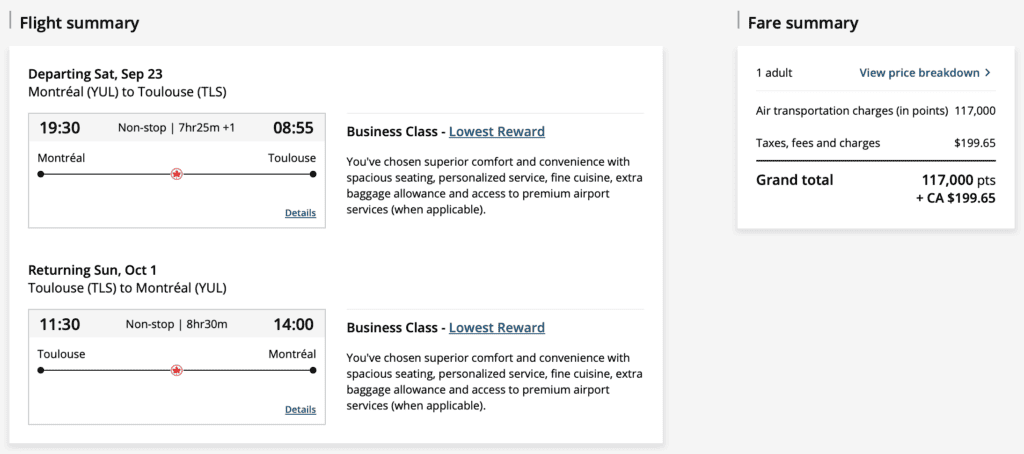Open Details for the Montréal to Toulouse flight
This screenshot has height=454, width=1024.
pyautogui.click(x=300, y=213)
